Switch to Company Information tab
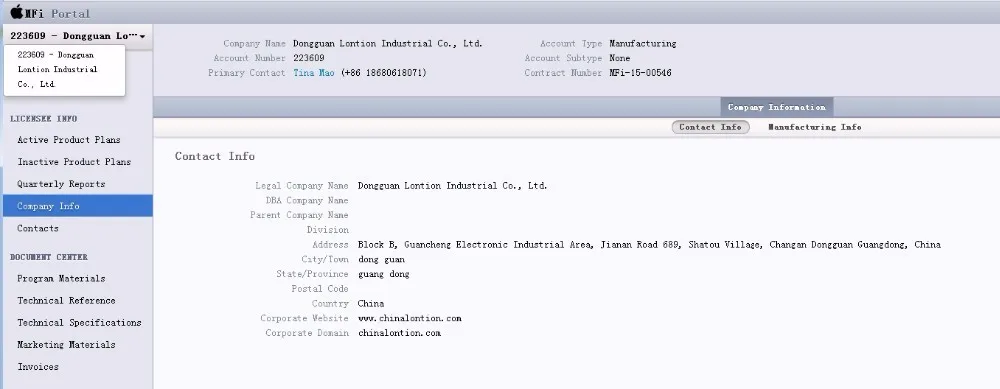This screenshot has width=1000, height=389. (777, 107)
